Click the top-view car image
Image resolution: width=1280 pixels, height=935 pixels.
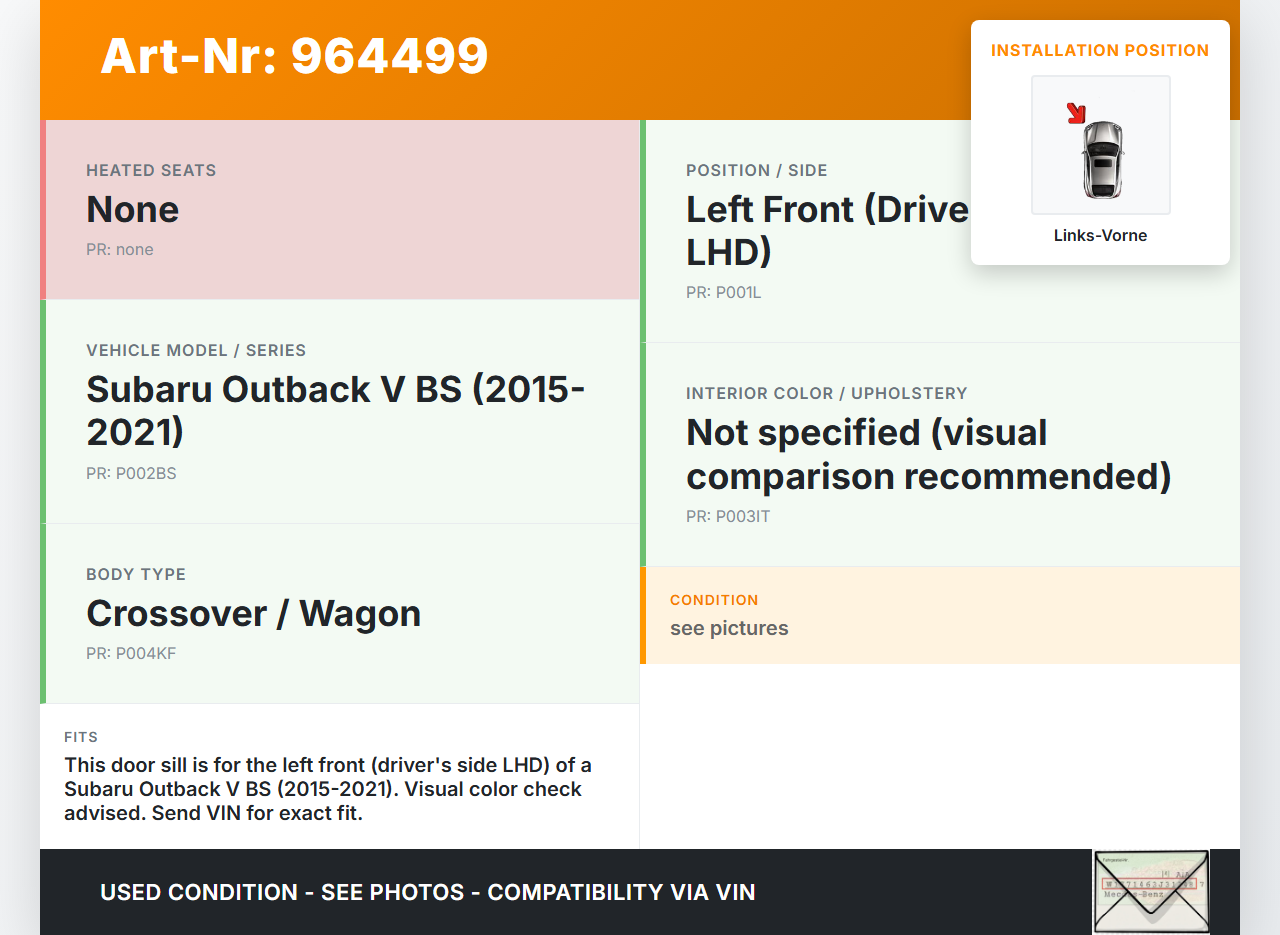tap(1102, 158)
